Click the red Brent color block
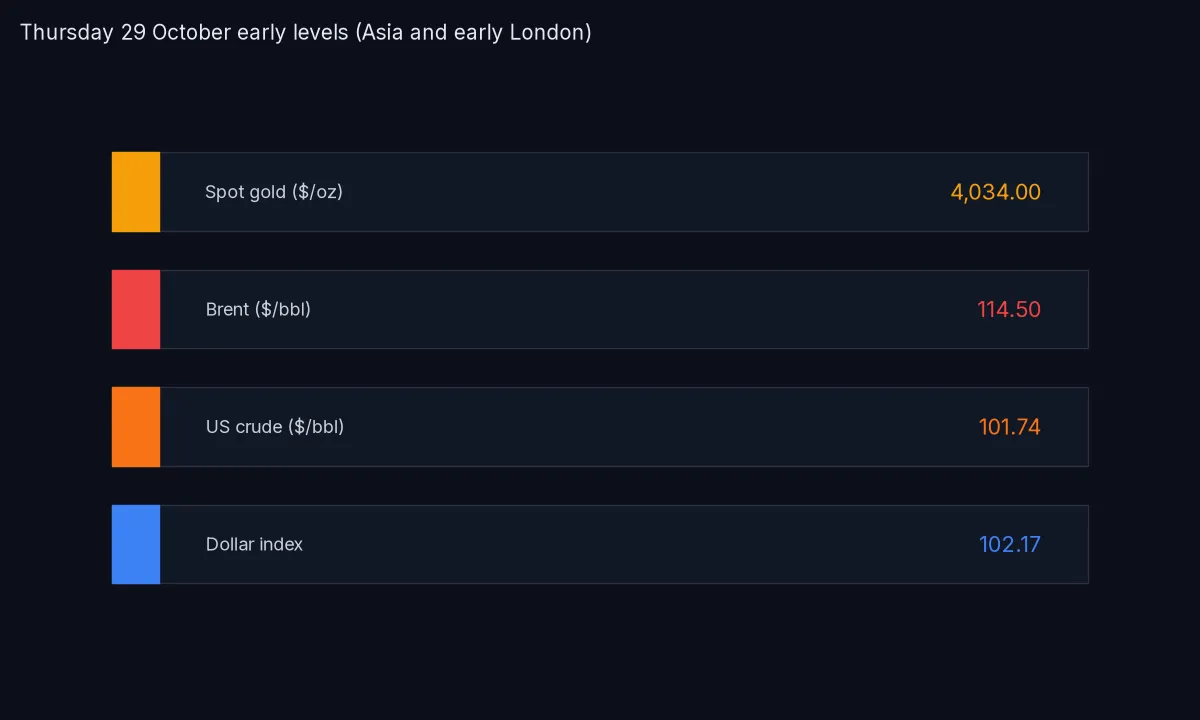Screen dimensions: 1200x720 click(136, 309)
